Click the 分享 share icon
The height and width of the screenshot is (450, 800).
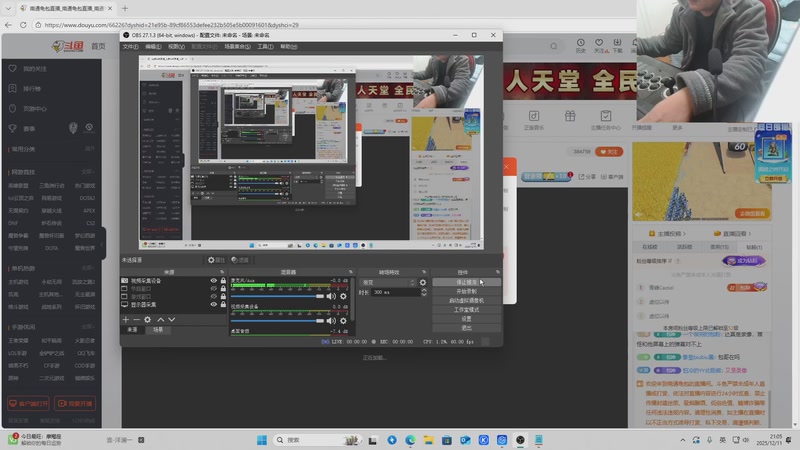point(586,177)
